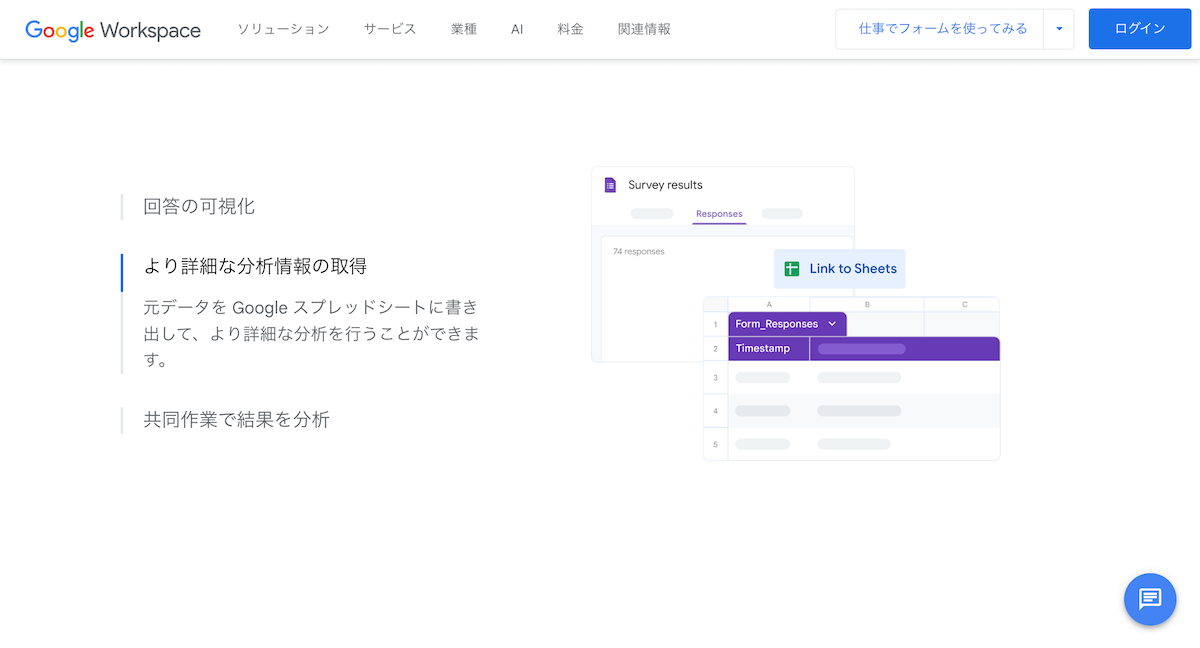Open the AI menu item
The width and height of the screenshot is (1200, 648).
[517, 29]
